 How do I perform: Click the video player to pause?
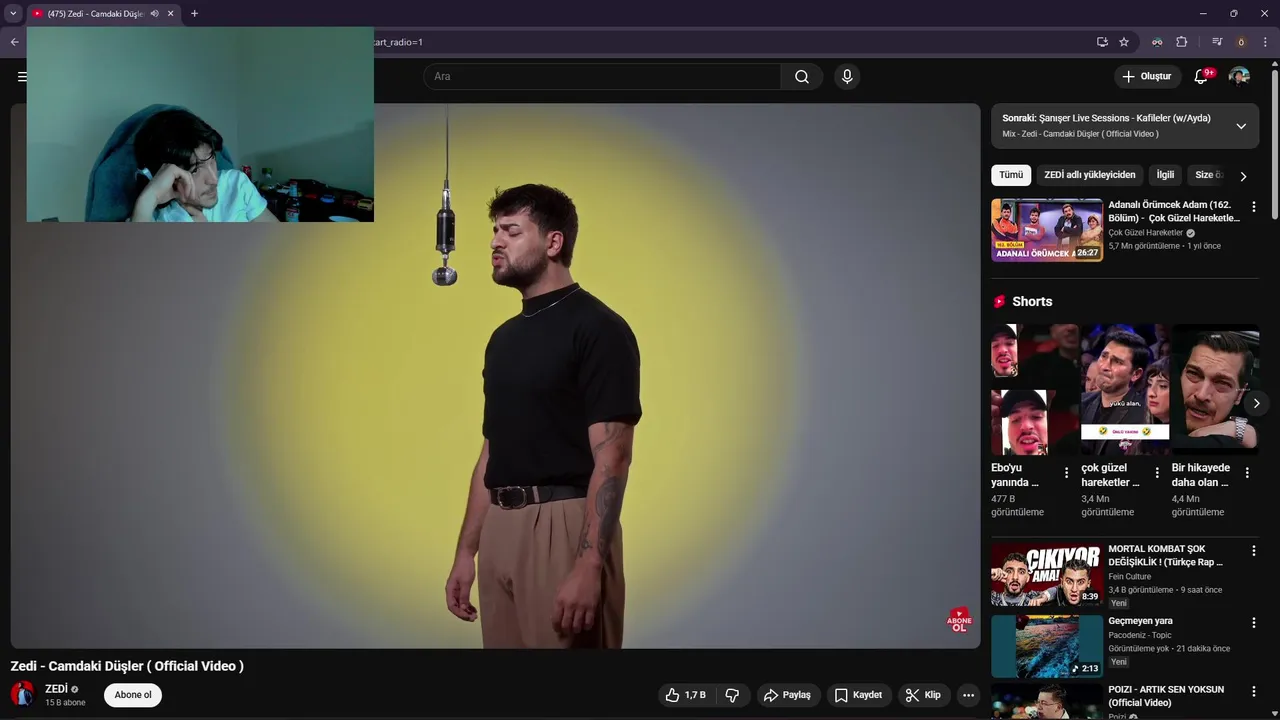point(496,376)
